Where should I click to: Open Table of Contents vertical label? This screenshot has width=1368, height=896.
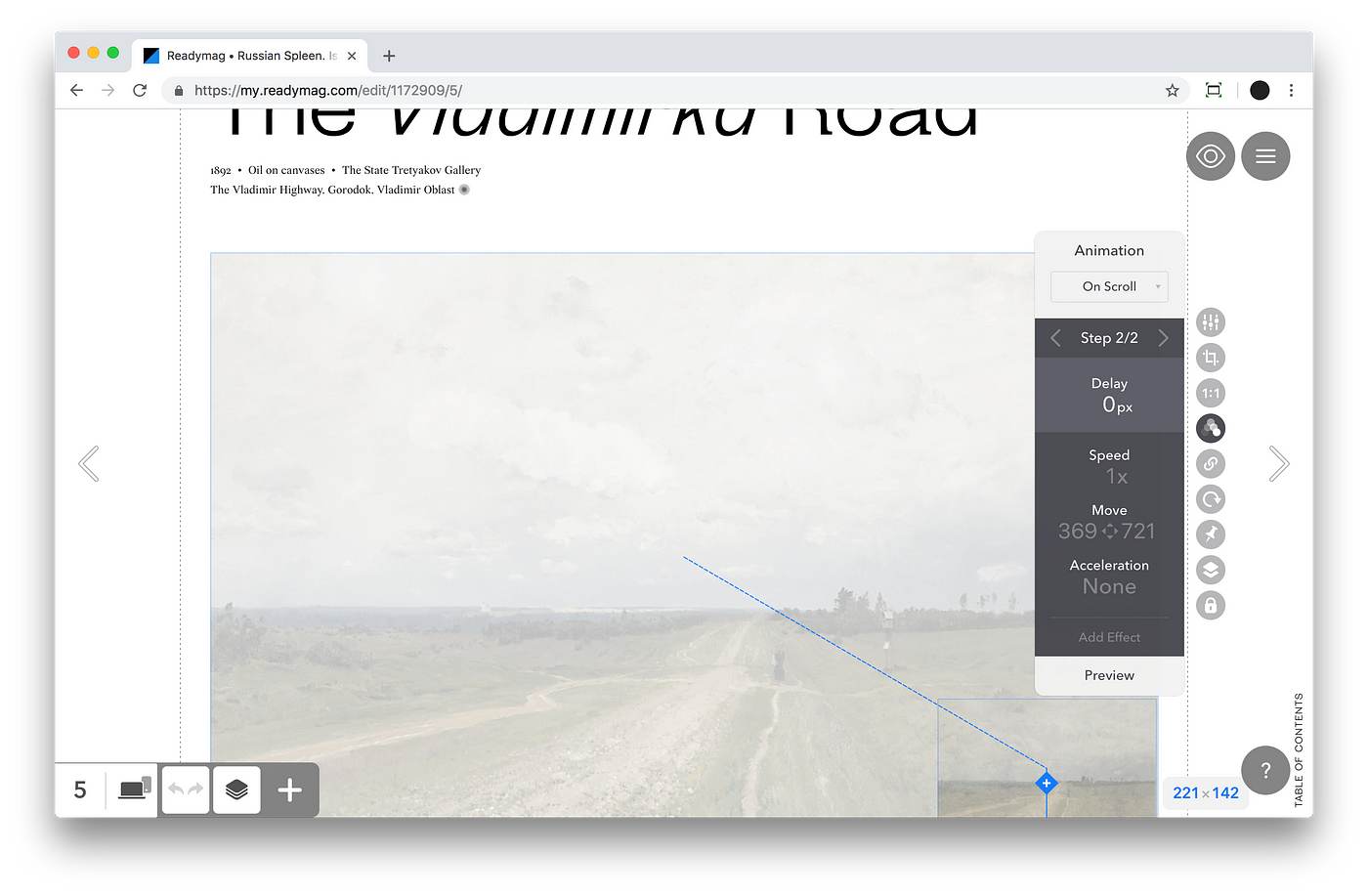point(1299,749)
